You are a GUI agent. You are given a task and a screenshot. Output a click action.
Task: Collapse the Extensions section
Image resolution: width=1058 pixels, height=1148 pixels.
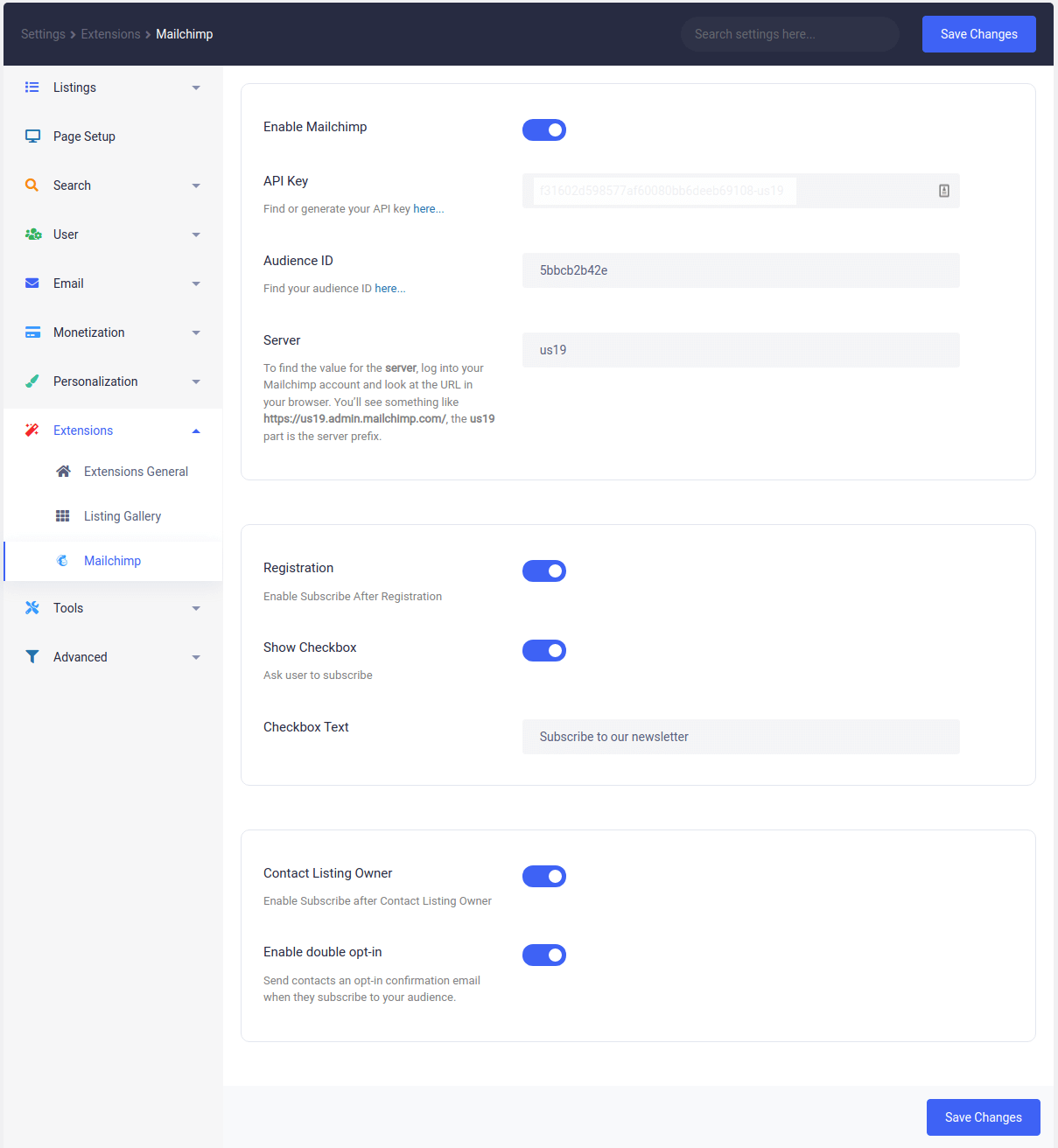point(196,430)
